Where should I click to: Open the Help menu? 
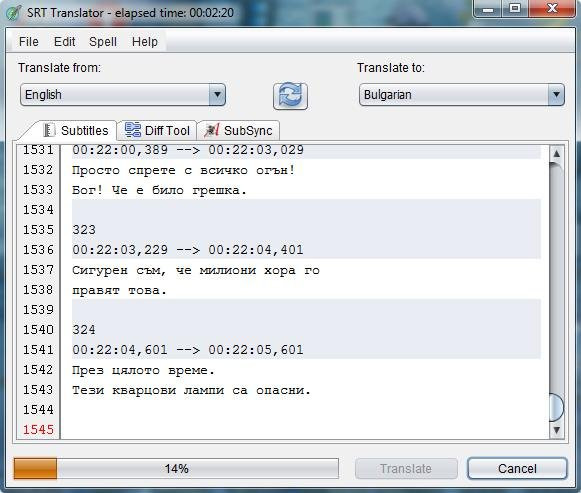(x=145, y=41)
